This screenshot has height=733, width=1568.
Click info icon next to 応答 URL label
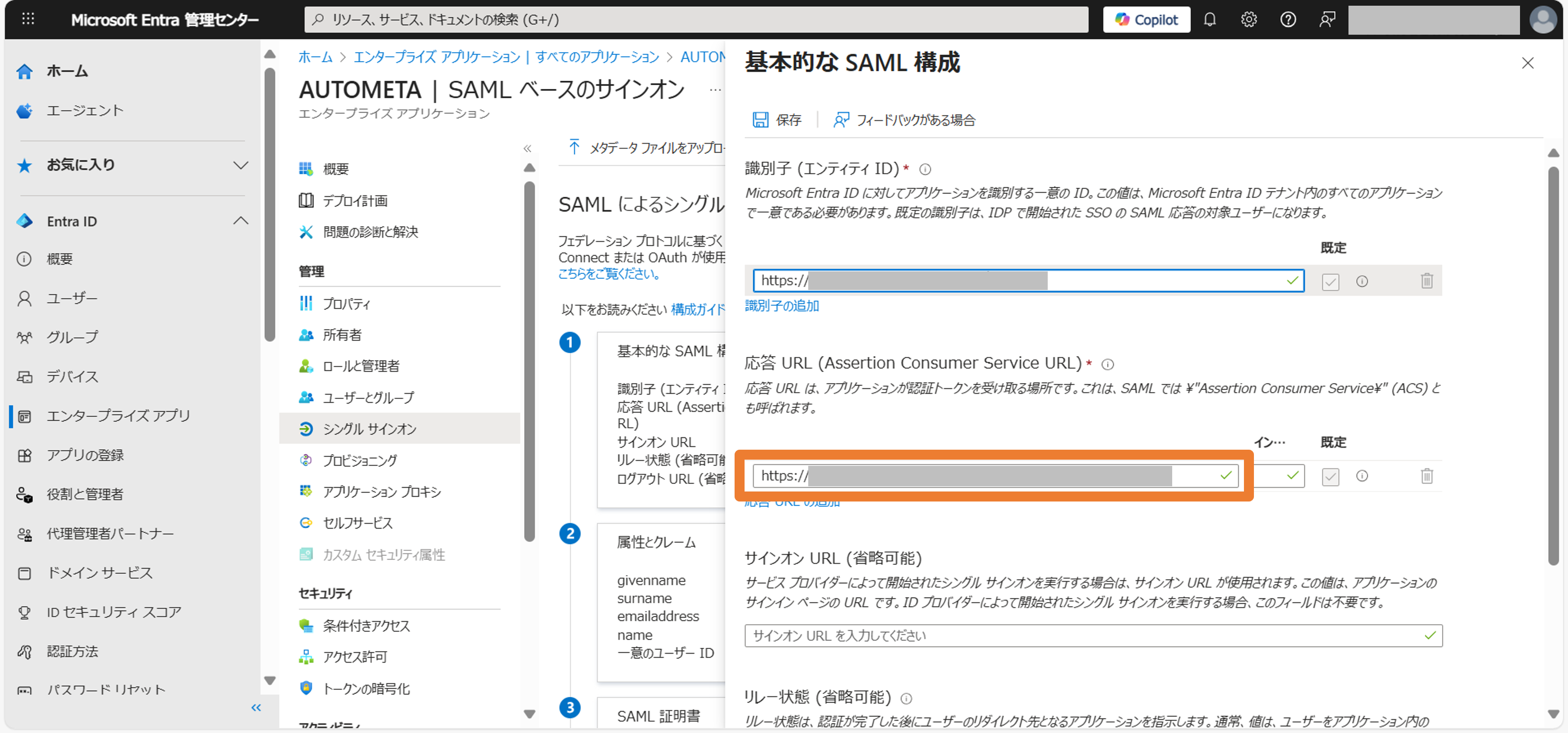click(x=1108, y=364)
